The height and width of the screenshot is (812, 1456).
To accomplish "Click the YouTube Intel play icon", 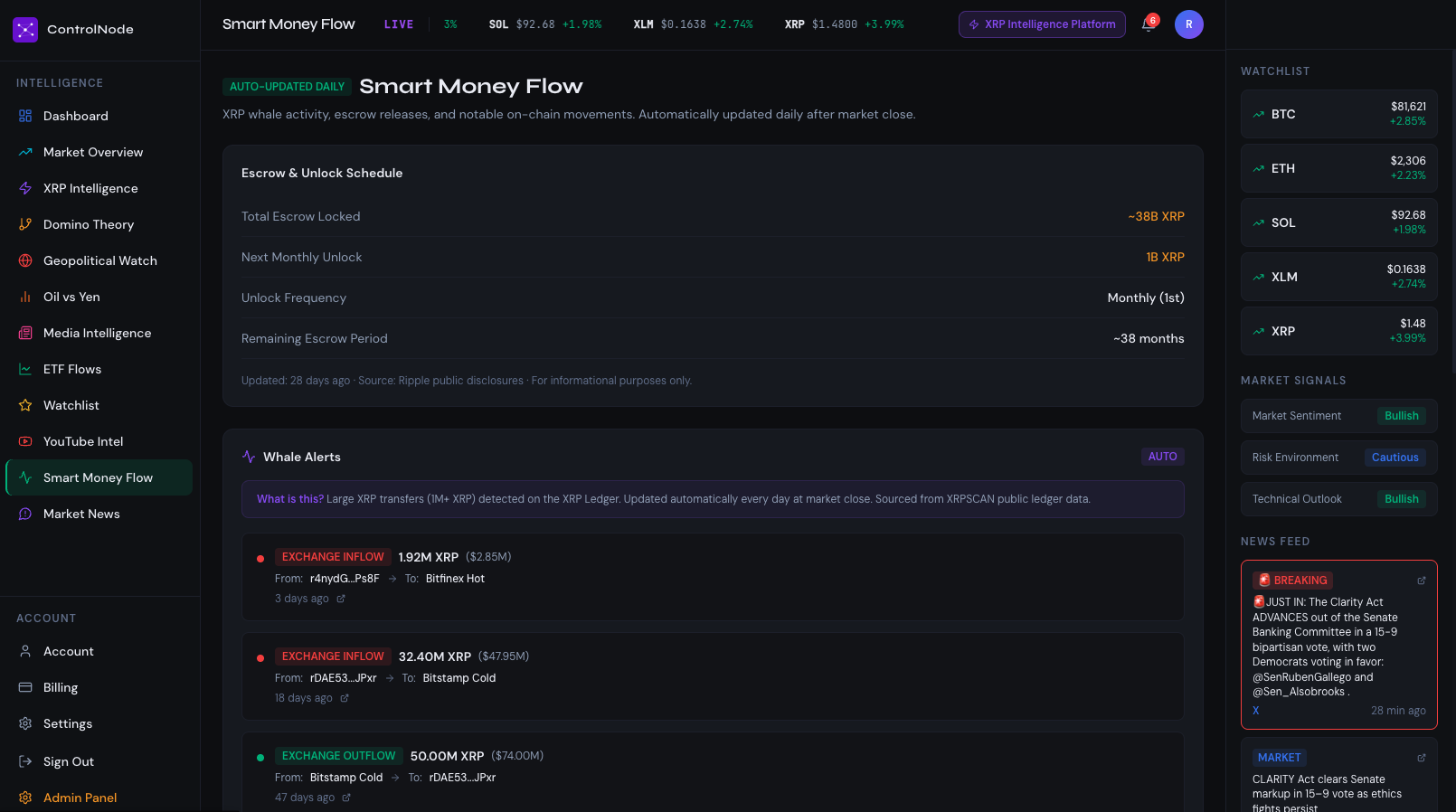I will coord(25,441).
